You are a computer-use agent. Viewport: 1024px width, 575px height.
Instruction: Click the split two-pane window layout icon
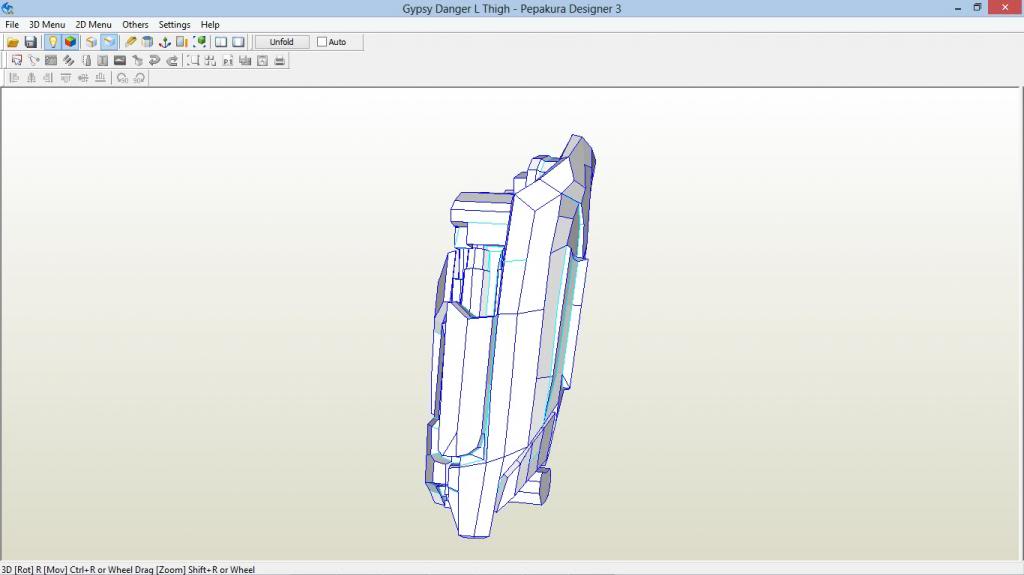221,42
